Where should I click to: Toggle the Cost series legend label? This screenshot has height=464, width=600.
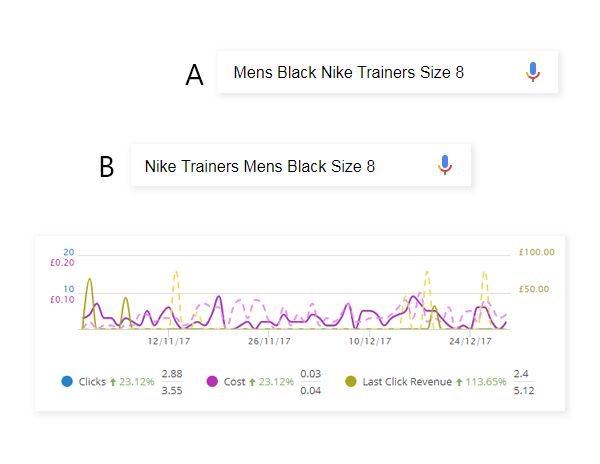tap(234, 382)
